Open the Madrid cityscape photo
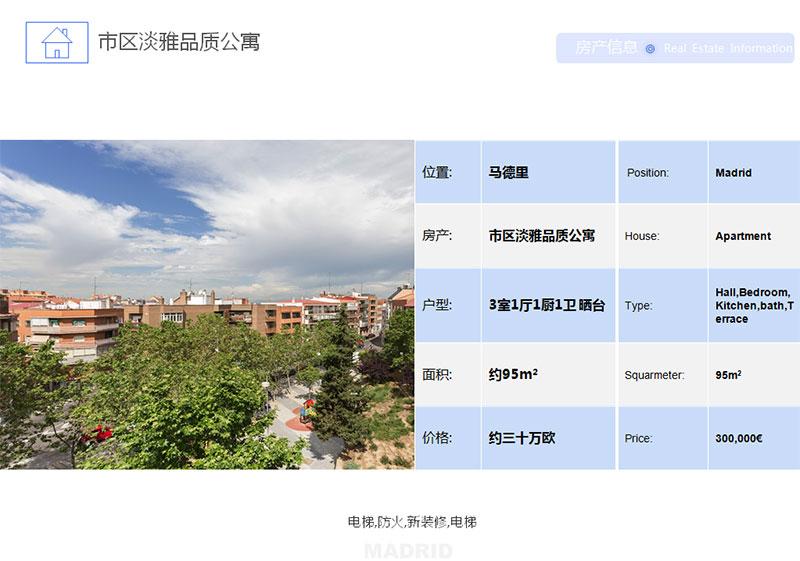This screenshot has width=800, height=561. coord(207,304)
